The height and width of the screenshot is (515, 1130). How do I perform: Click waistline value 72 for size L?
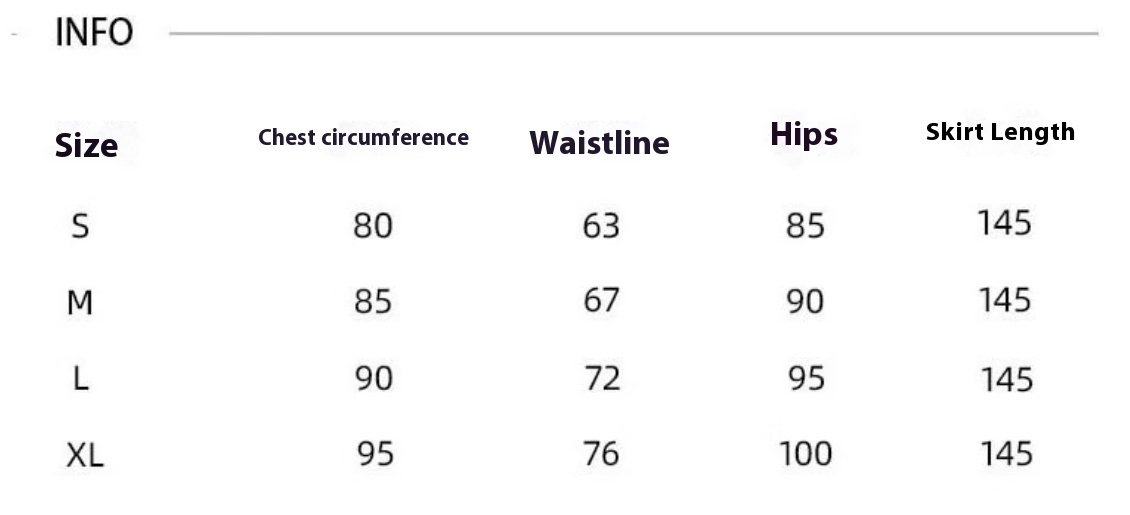tap(602, 378)
